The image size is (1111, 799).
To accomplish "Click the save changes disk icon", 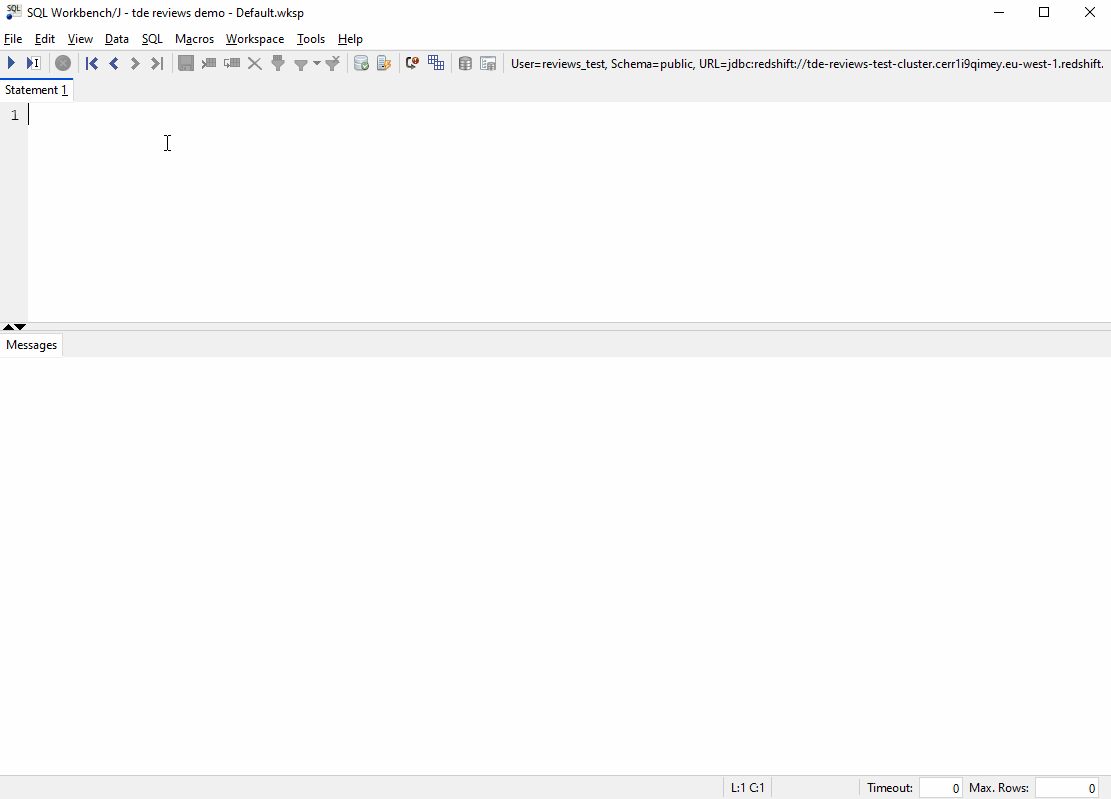I will pos(185,63).
